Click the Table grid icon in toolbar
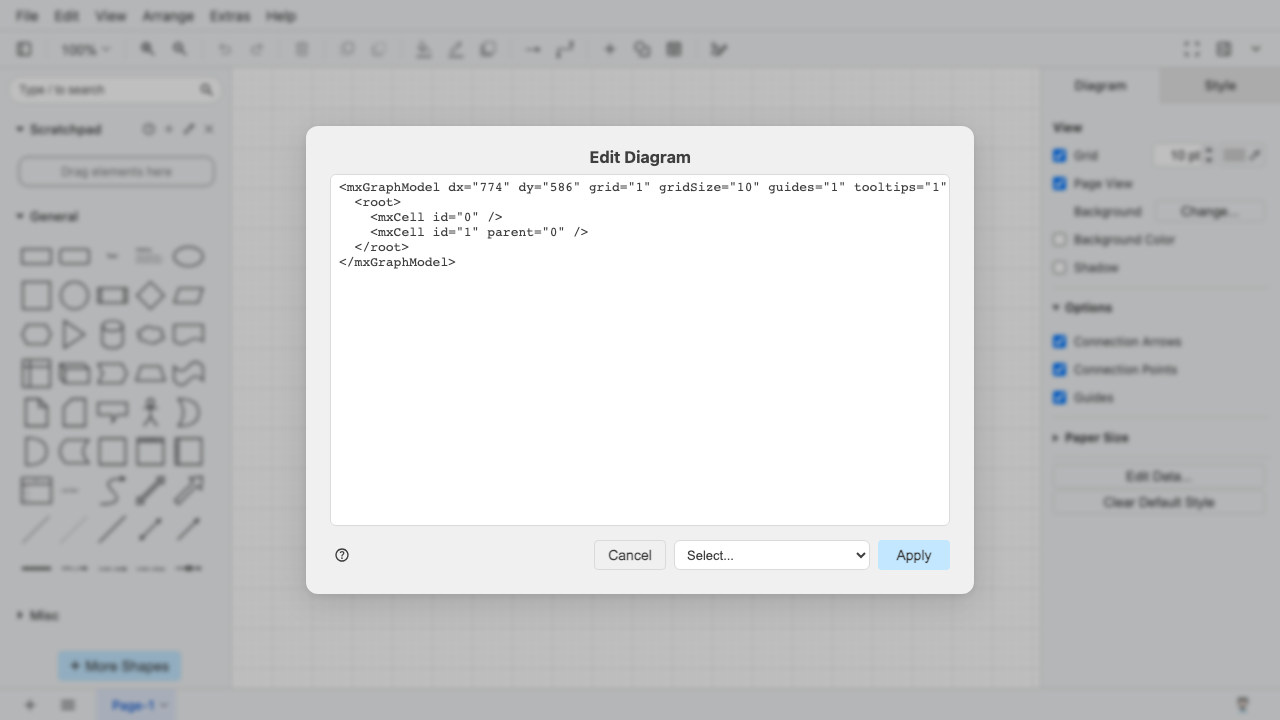The width and height of the screenshot is (1280, 720). click(x=674, y=49)
